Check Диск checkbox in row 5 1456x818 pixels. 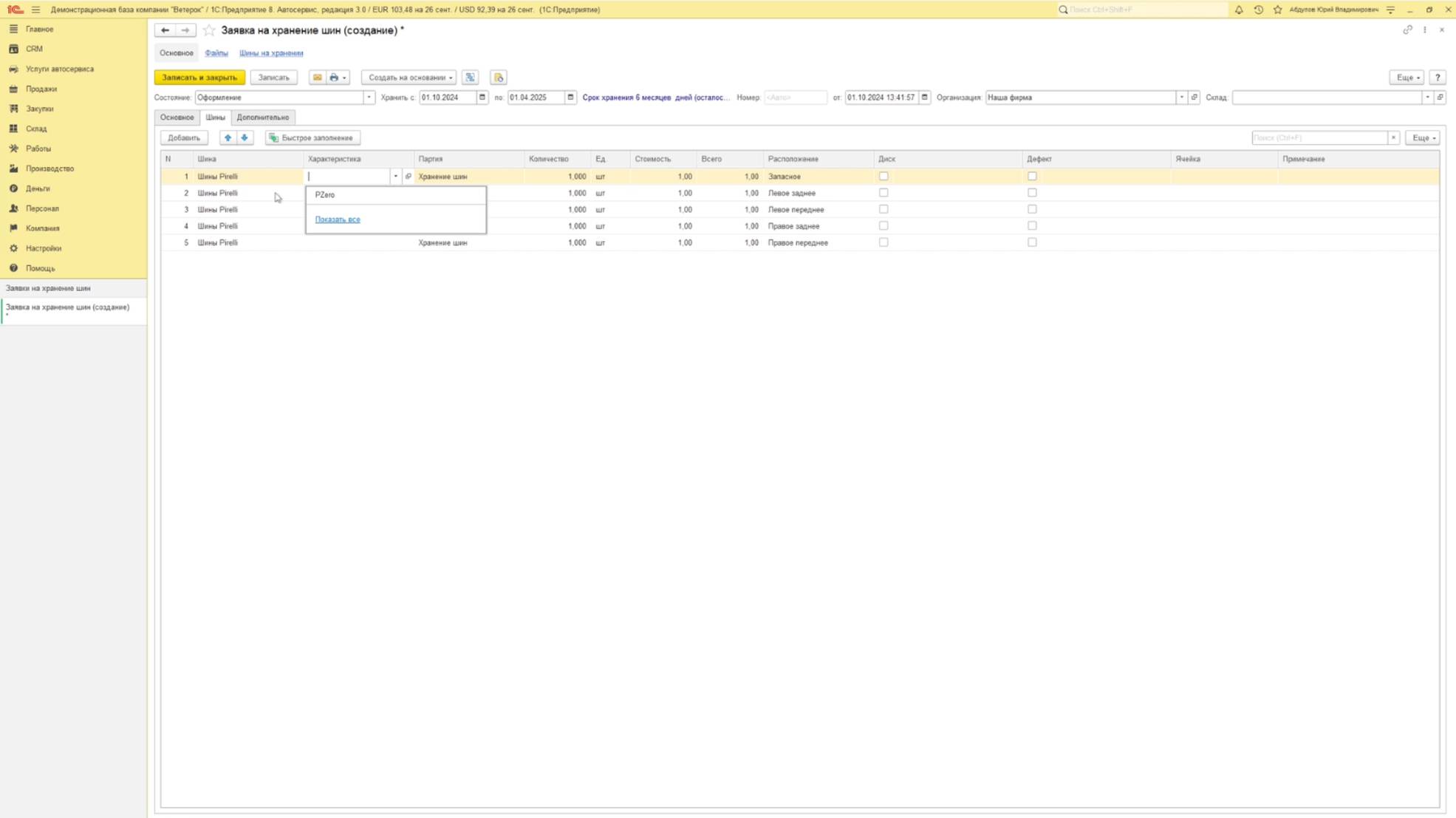[x=883, y=242]
